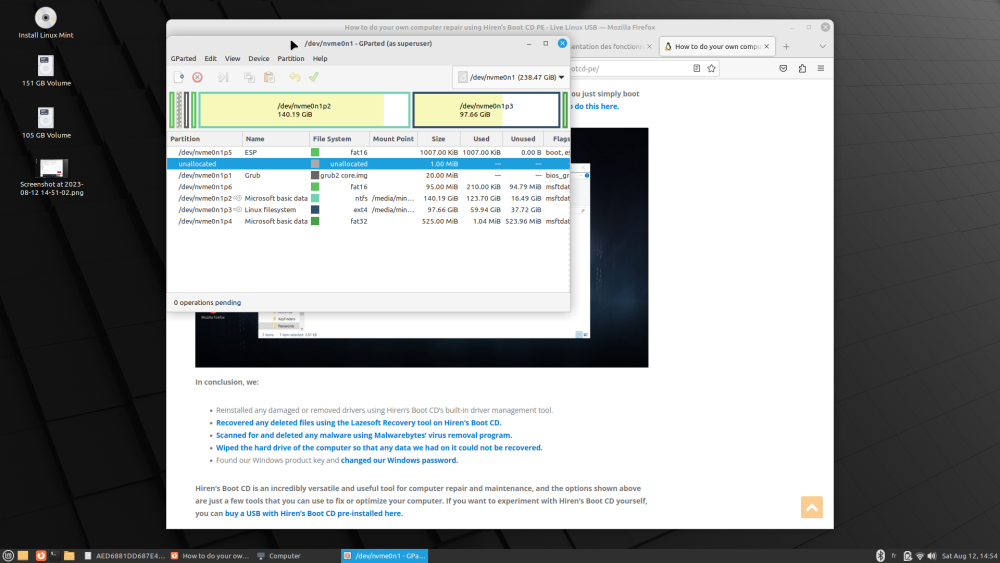Open the Device menu in GParted
This screenshot has height=563, width=1000.
[x=258, y=59]
